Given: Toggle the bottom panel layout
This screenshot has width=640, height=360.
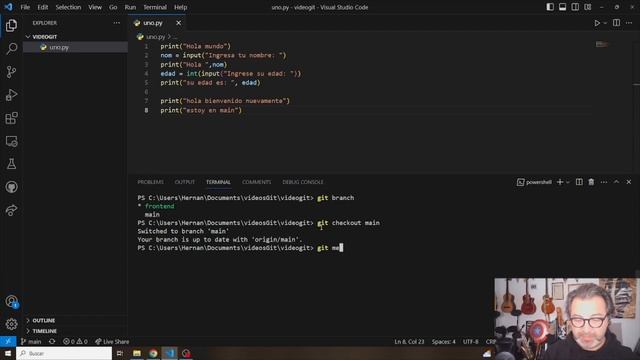Looking at the screenshot, I should pos(562,7).
